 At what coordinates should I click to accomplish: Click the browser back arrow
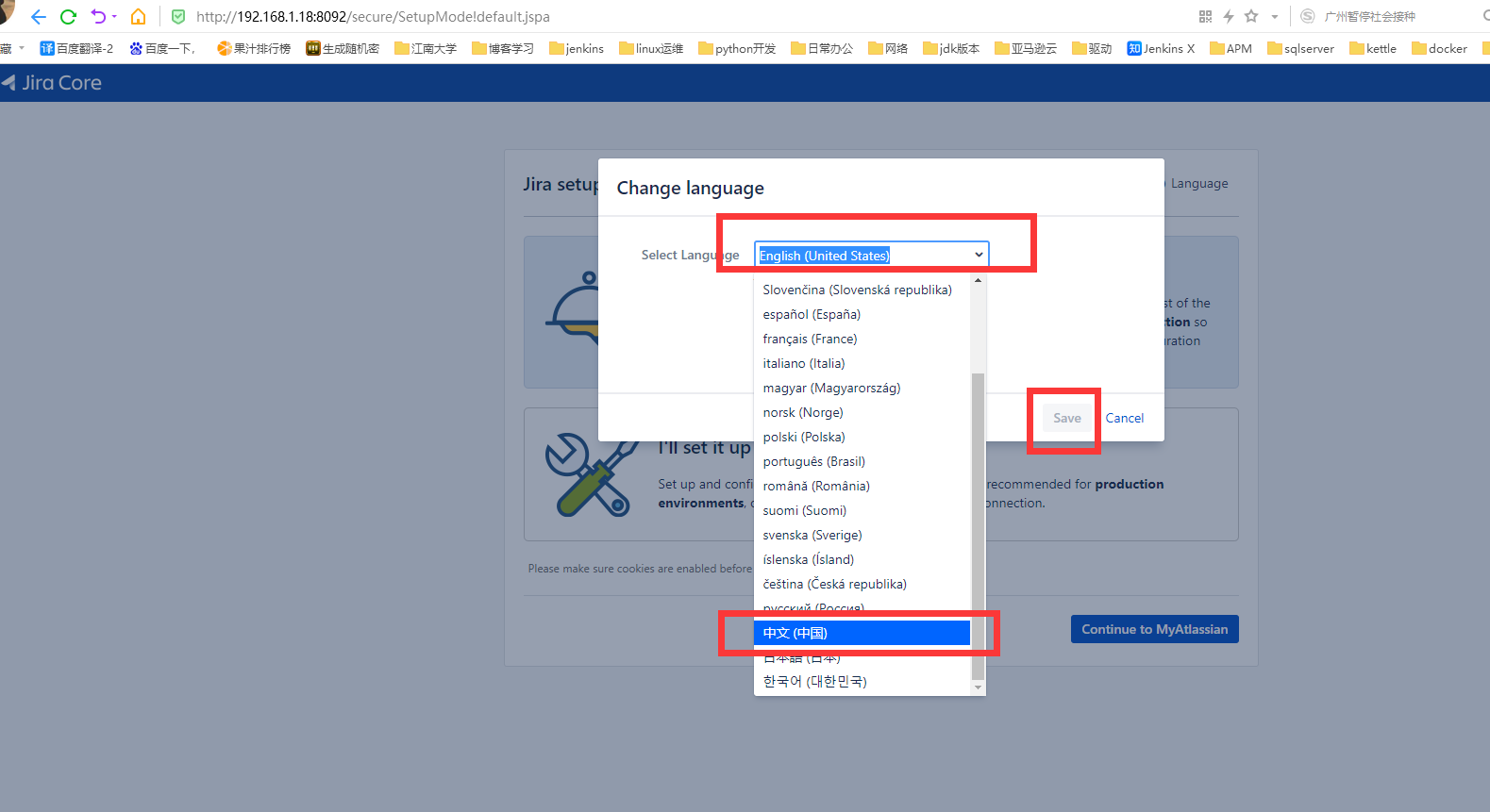[39, 17]
